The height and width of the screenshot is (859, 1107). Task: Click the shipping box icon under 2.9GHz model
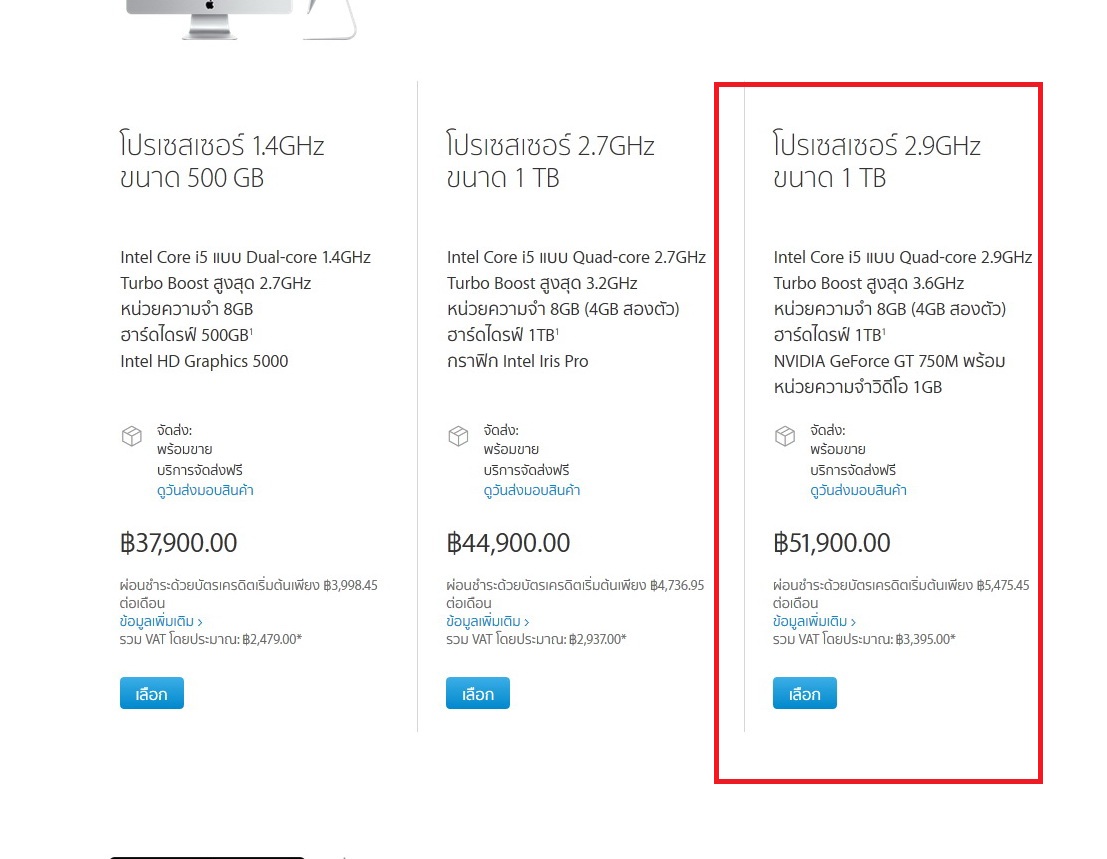pyautogui.click(x=785, y=437)
